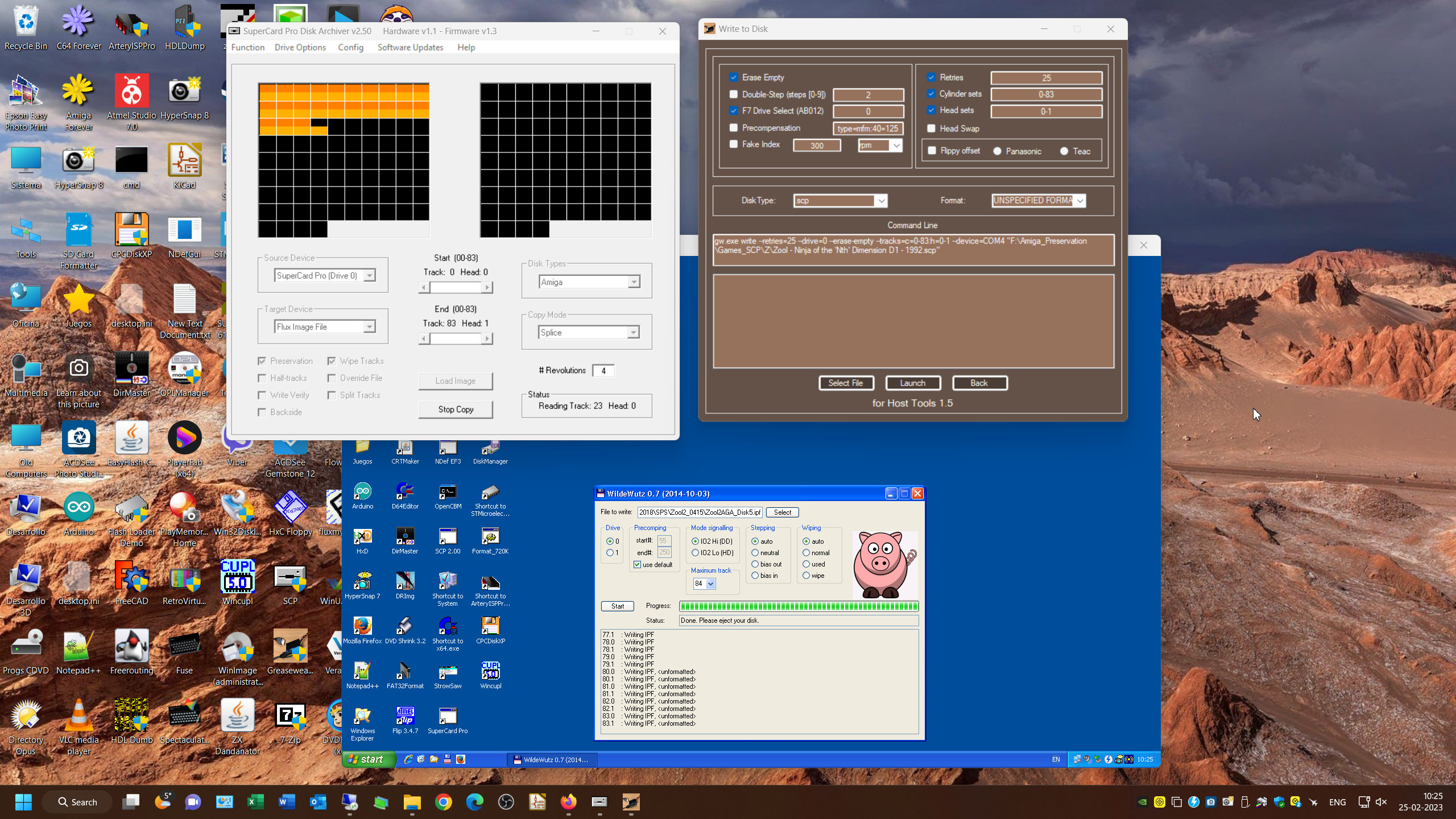1456x819 pixels.
Task: Open Maximum track 84 dropdown in WildeWutz
Action: [x=710, y=584]
